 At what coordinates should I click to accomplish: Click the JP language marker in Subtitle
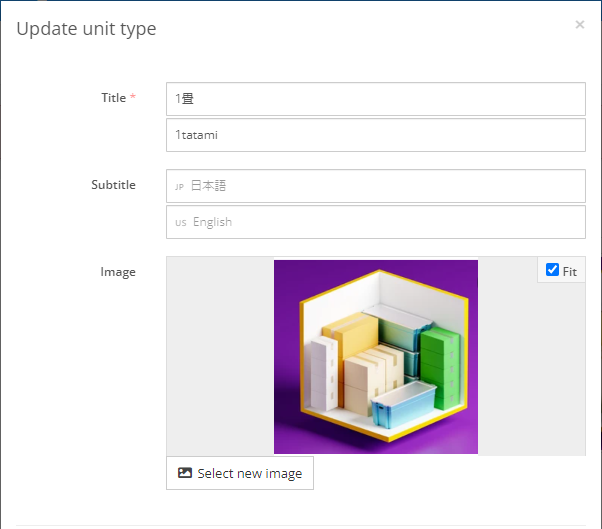[179, 187]
